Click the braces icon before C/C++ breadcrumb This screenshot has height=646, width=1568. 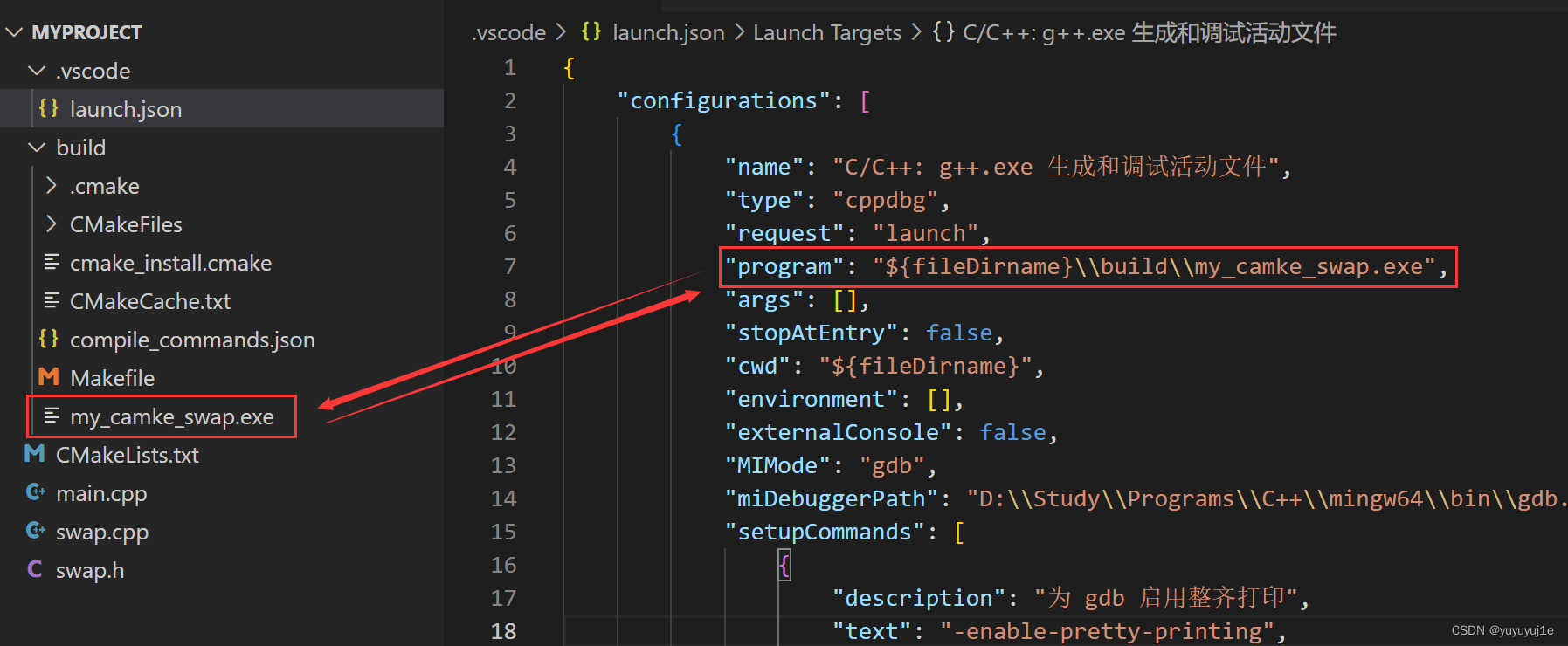[943, 32]
